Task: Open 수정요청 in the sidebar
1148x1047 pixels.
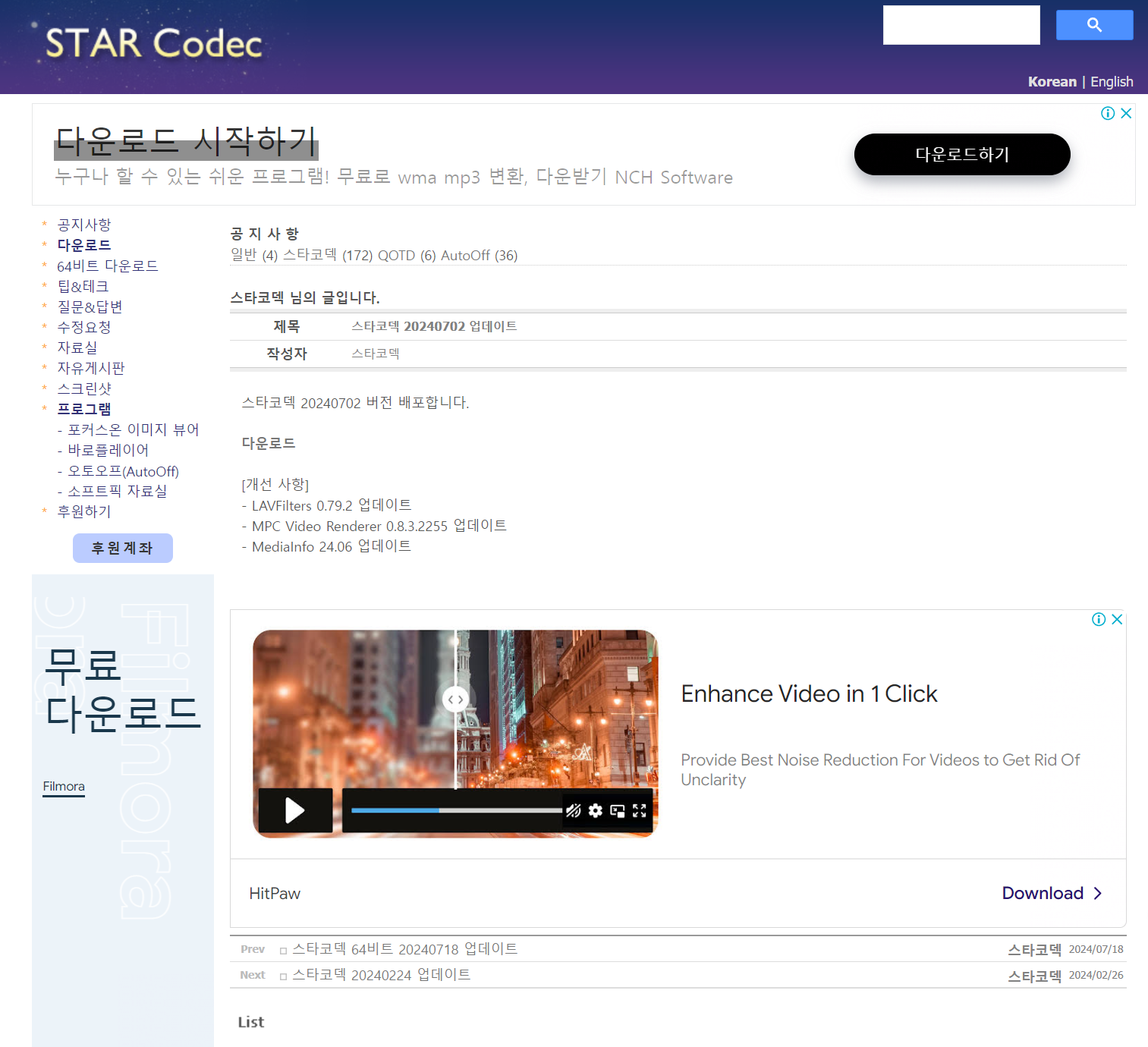Action: click(x=84, y=327)
